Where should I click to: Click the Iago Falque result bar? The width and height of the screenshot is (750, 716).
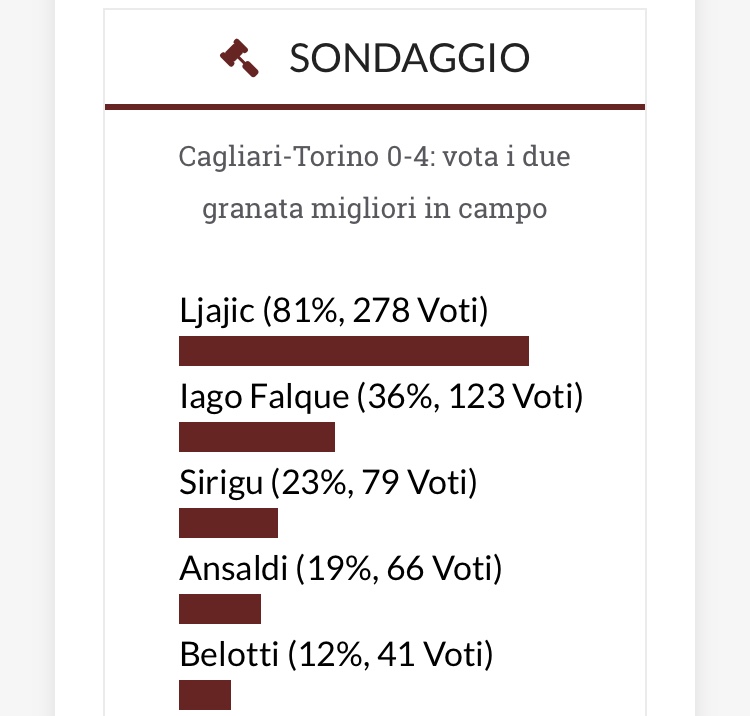tap(256, 438)
